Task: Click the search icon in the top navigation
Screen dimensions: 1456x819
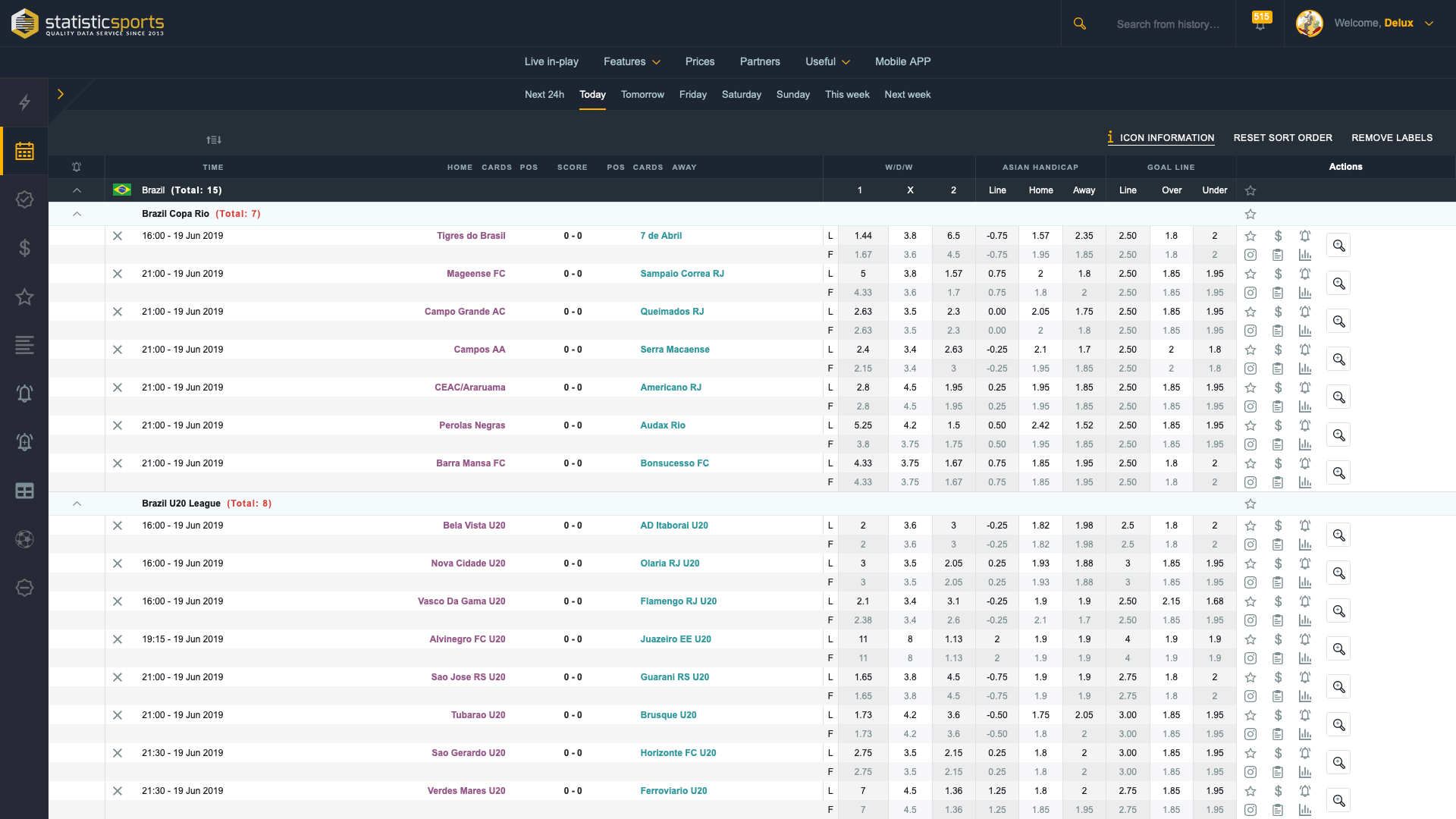Action: click(1080, 22)
